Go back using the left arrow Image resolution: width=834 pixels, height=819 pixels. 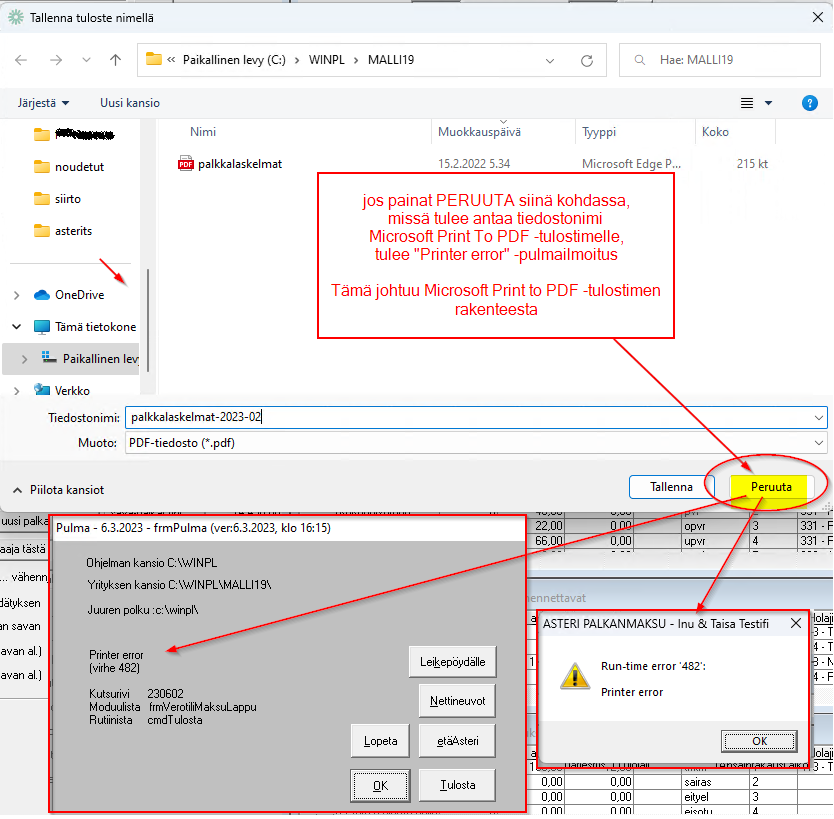click(x=21, y=60)
